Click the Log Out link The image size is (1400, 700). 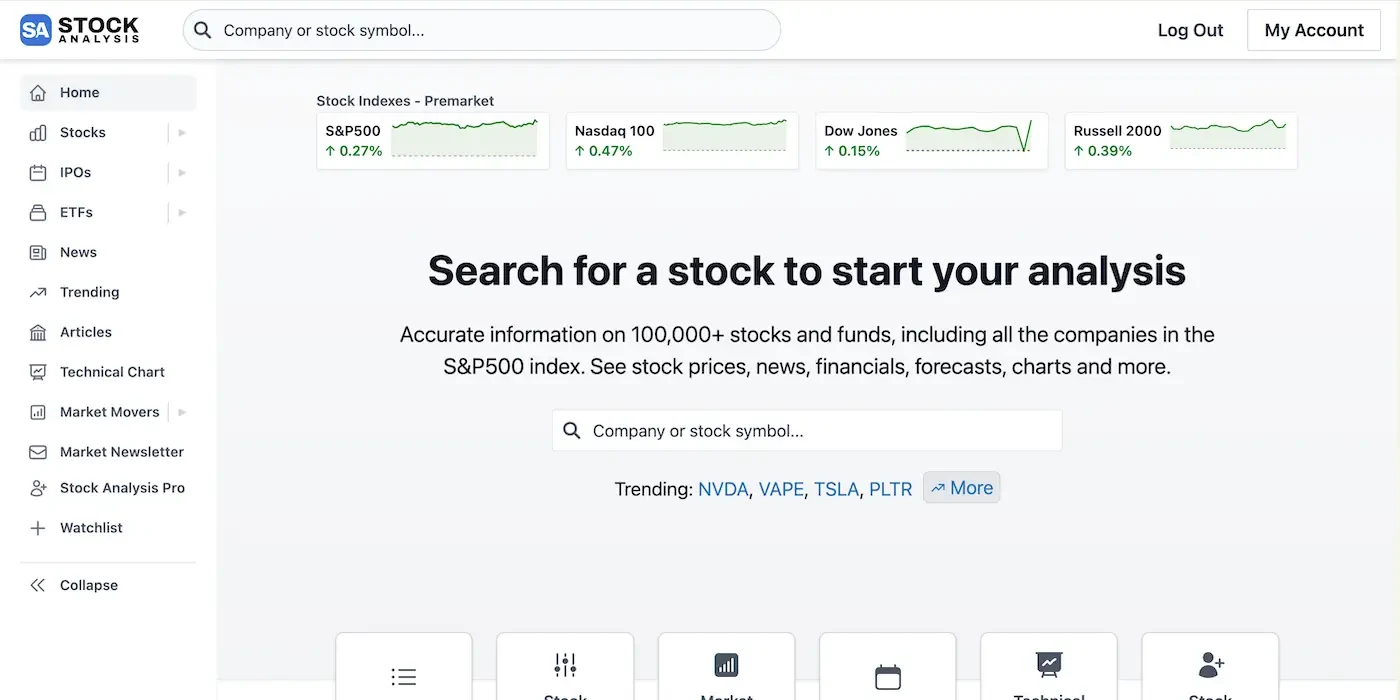(1190, 30)
